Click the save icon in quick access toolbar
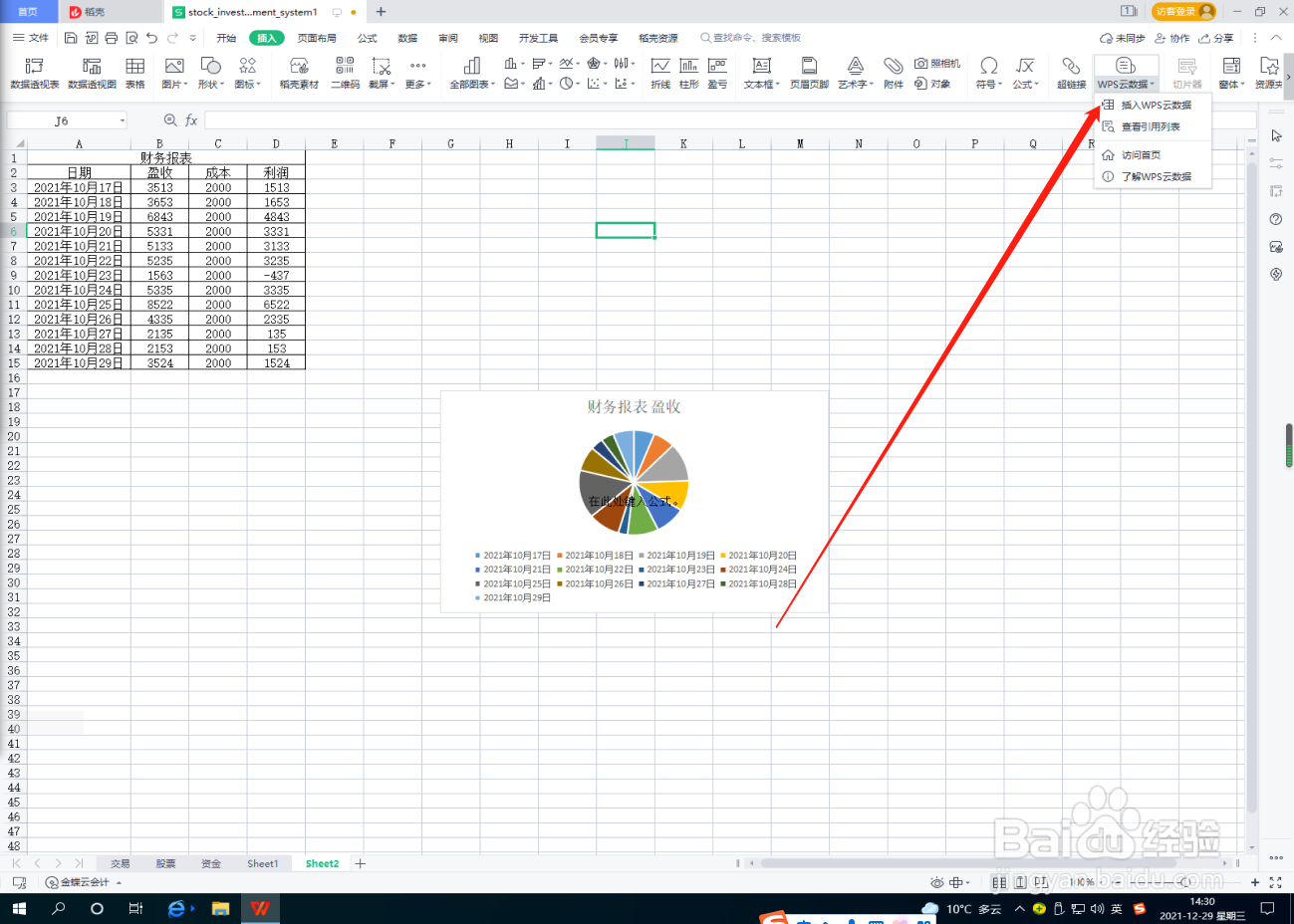Screen dimensions: 1294x924 coord(71,38)
